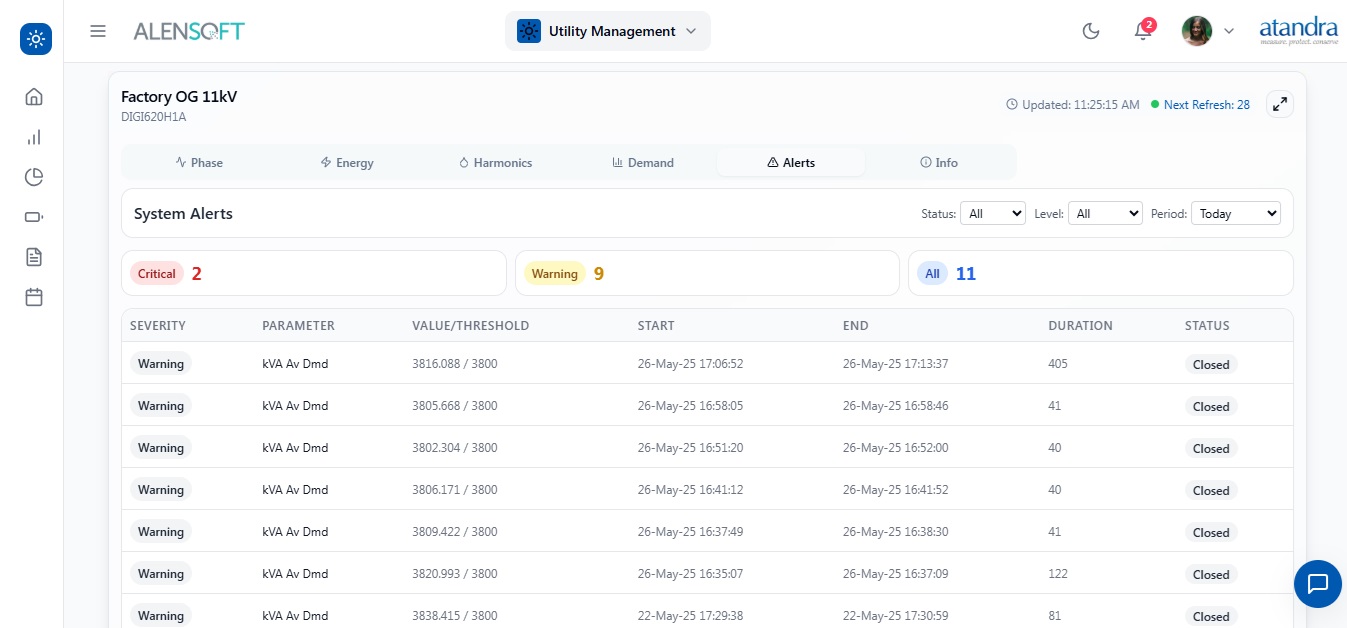Open the hamburger sidebar menu

pos(98,31)
